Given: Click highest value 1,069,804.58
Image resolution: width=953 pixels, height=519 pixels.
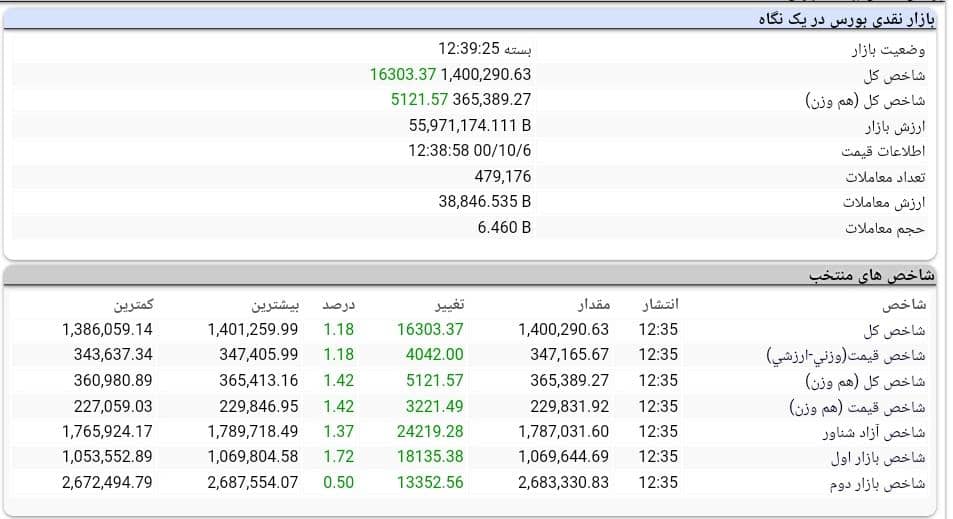Looking at the screenshot, I should pyautogui.click(x=253, y=456).
